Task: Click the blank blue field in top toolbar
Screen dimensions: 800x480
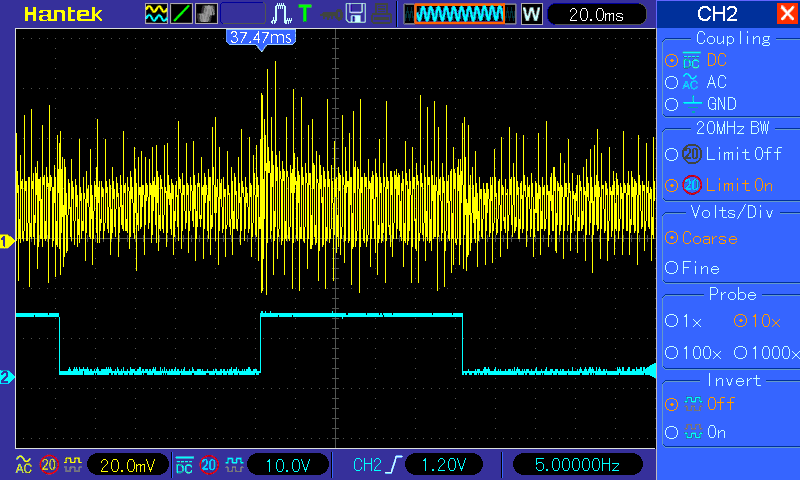Action: [x=243, y=14]
